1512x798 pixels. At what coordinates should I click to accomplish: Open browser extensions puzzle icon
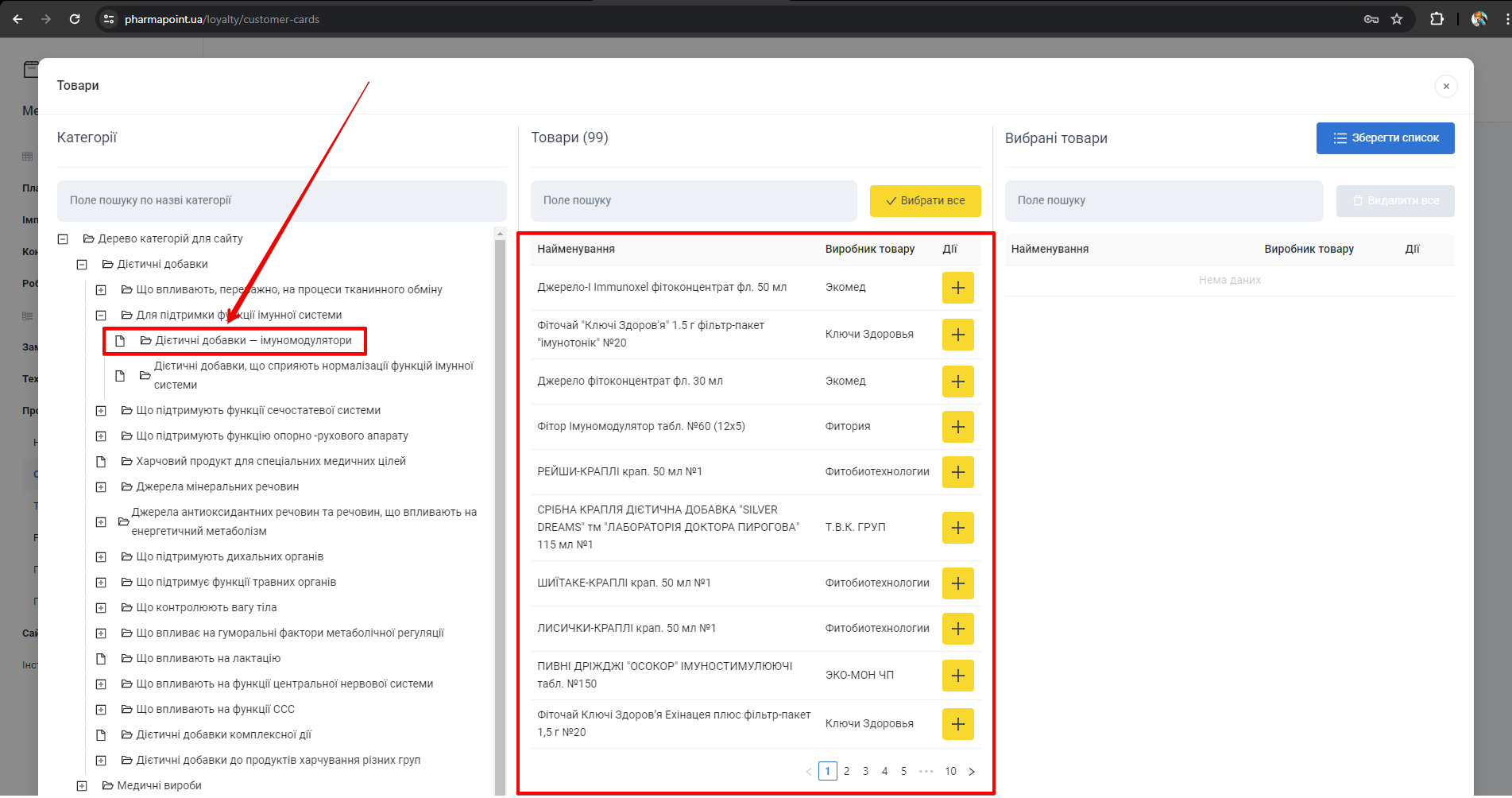[1437, 19]
